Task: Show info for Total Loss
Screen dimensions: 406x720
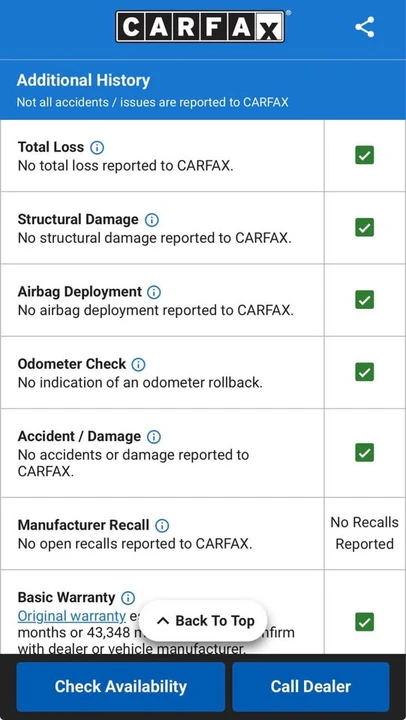Action: pos(97,147)
